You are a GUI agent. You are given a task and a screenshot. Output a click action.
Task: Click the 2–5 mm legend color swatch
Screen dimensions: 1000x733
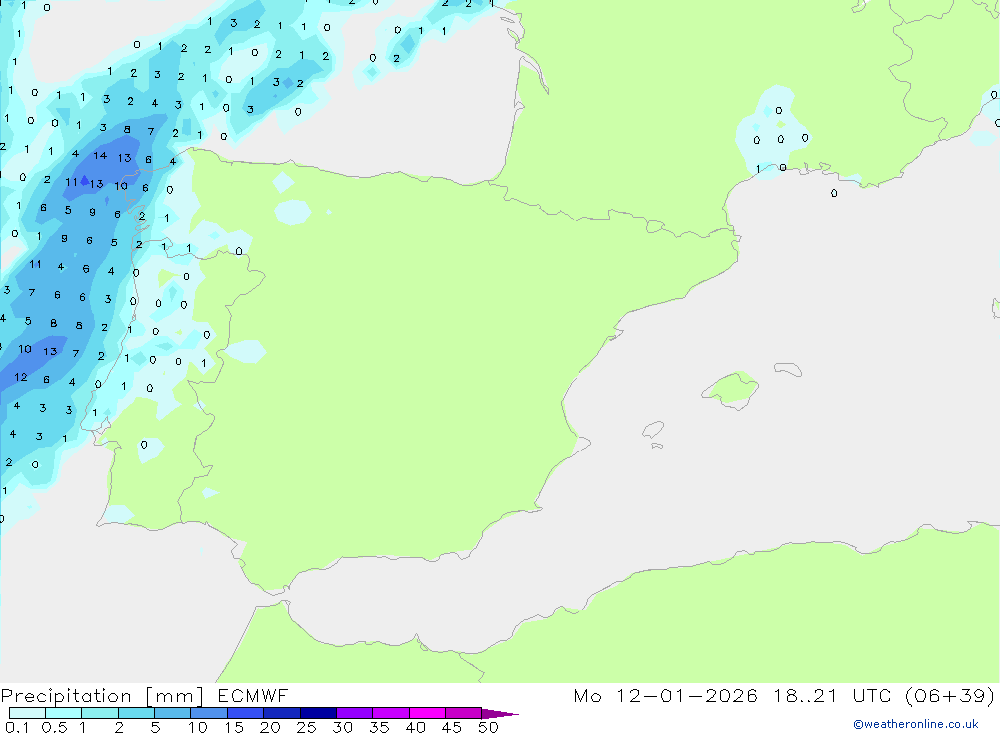[136, 713]
